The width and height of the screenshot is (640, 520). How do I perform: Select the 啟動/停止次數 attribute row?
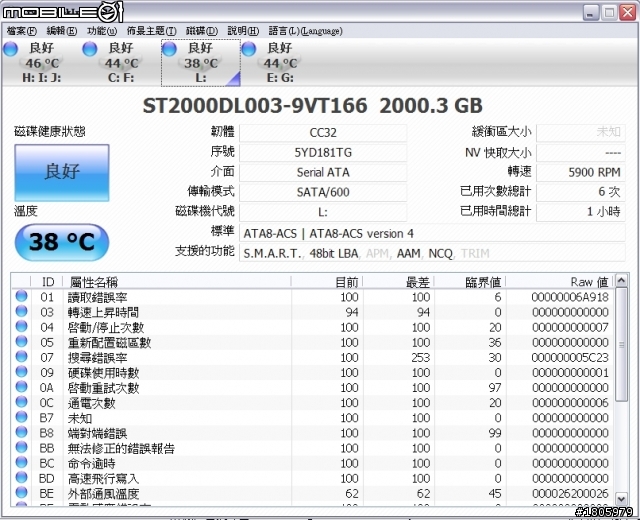coord(313,327)
